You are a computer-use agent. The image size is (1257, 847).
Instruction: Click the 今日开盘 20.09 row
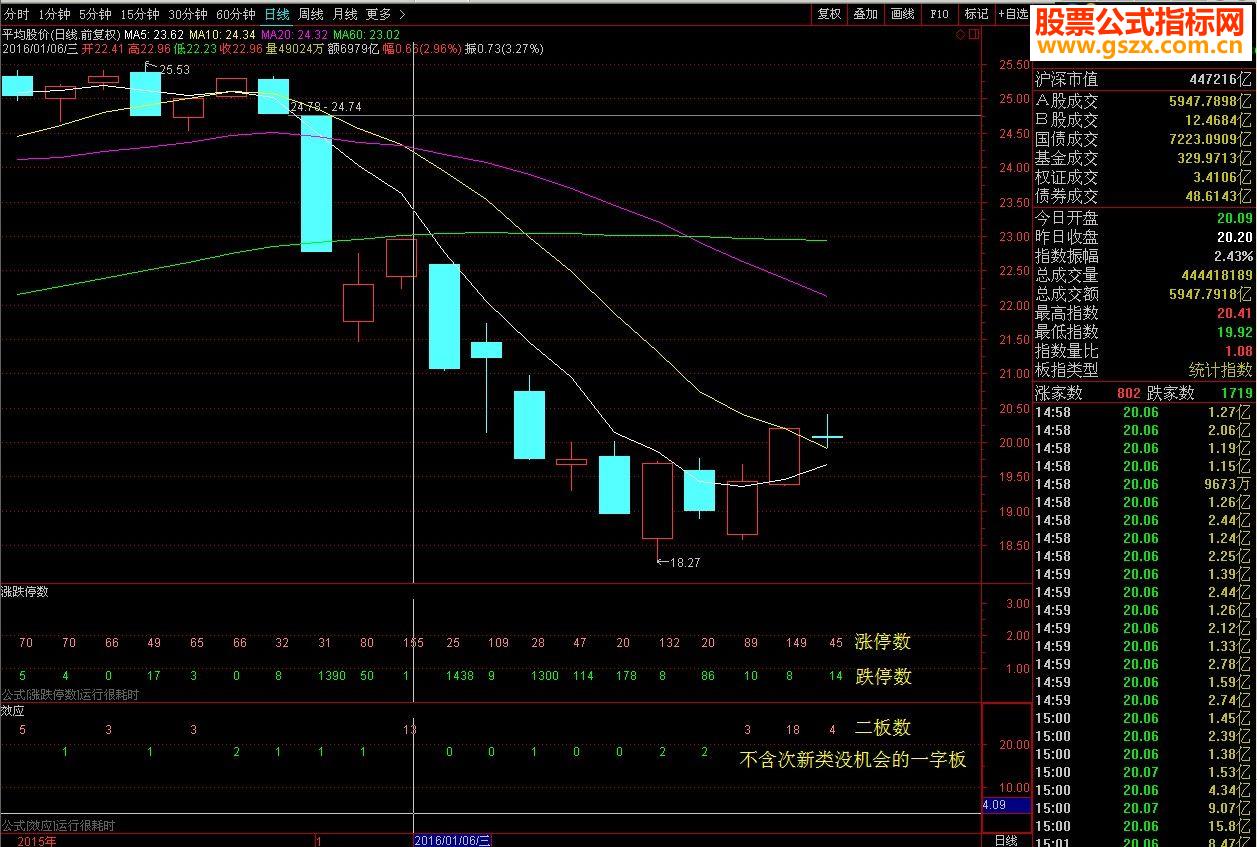(1144, 218)
